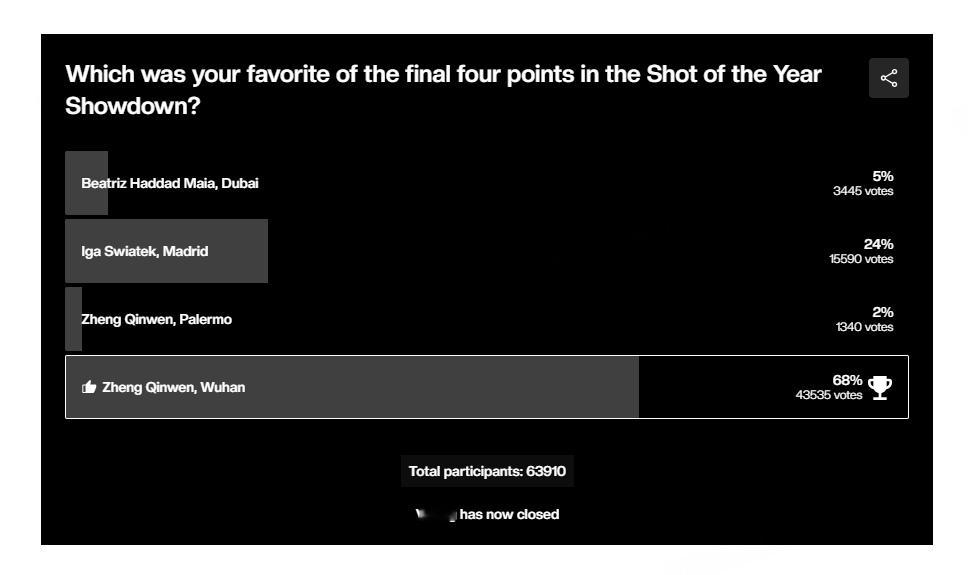Click the 68% result label
Image resolution: width=968 pixels, height=575 pixels.
pyautogui.click(x=847, y=380)
